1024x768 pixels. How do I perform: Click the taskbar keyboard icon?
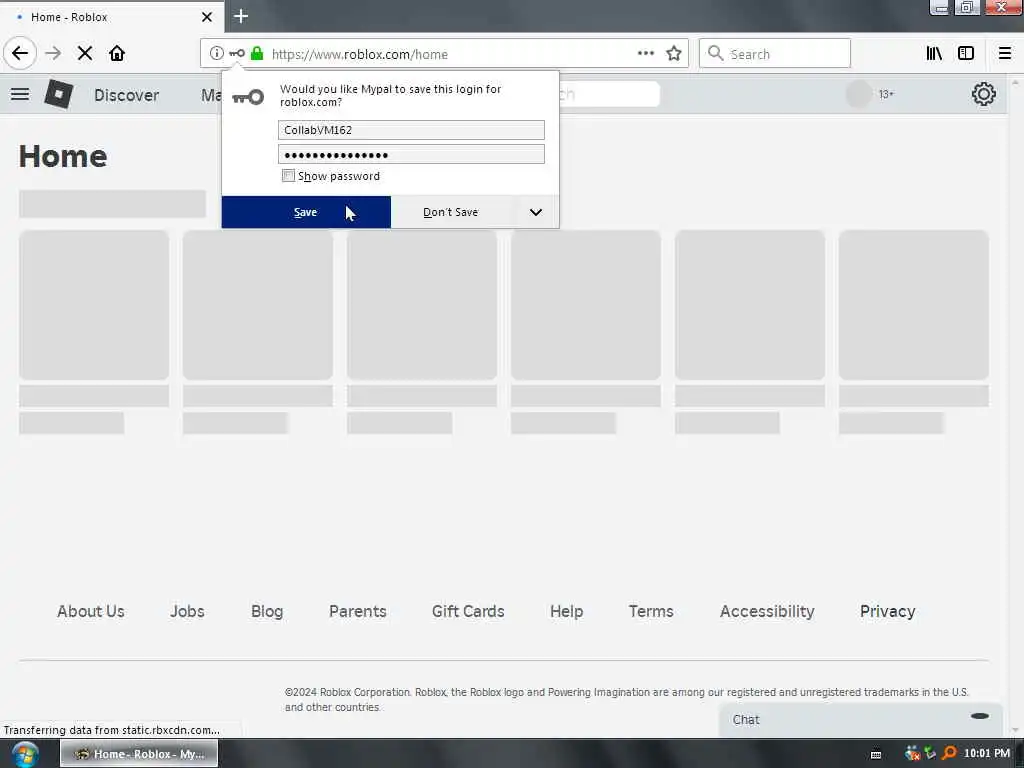(x=876, y=755)
